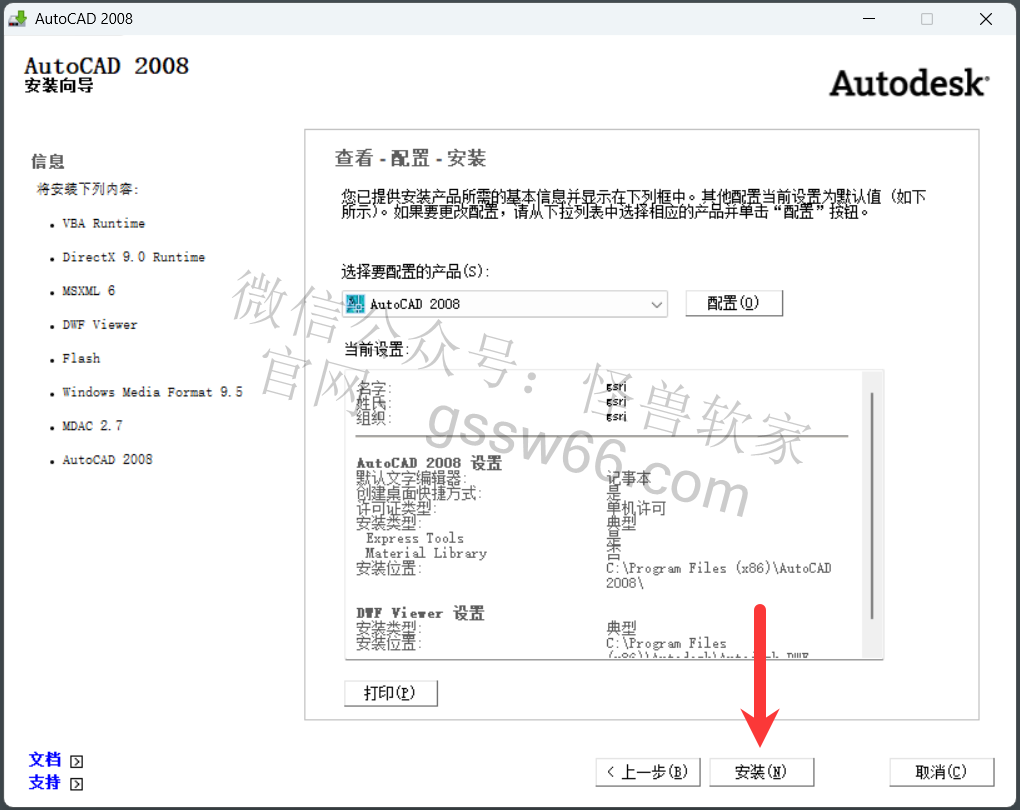Click Windows Media Format 9.5 list entry
Viewport: 1020px width, 810px height.
pos(152,393)
